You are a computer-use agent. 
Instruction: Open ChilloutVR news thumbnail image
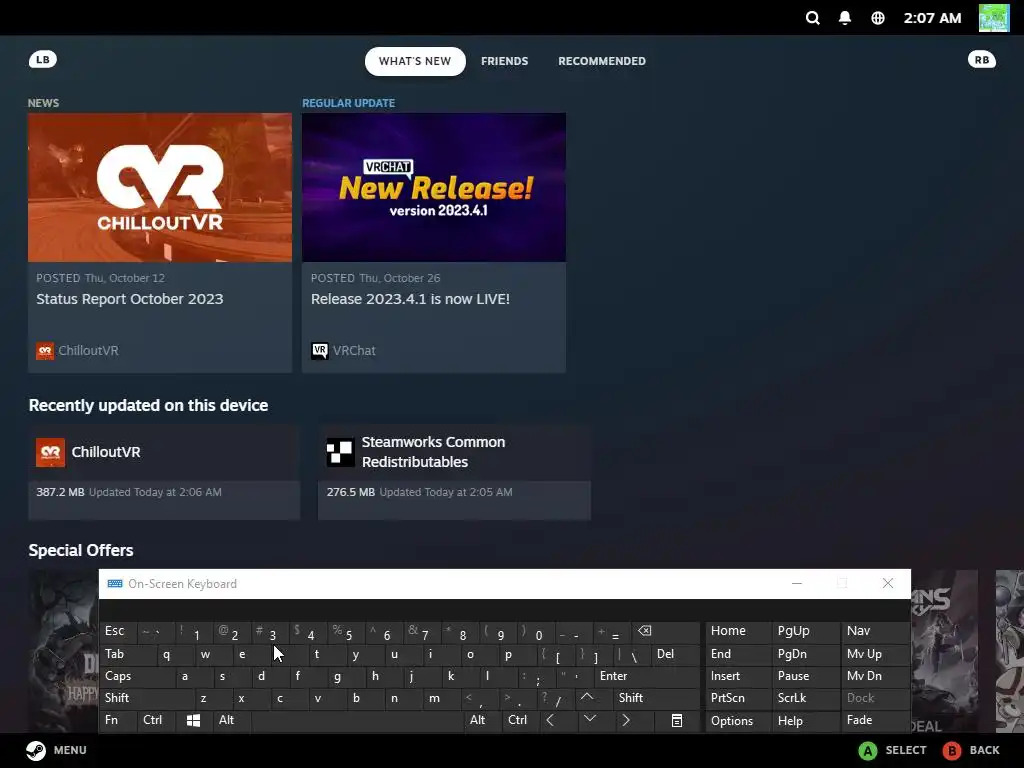click(160, 187)
